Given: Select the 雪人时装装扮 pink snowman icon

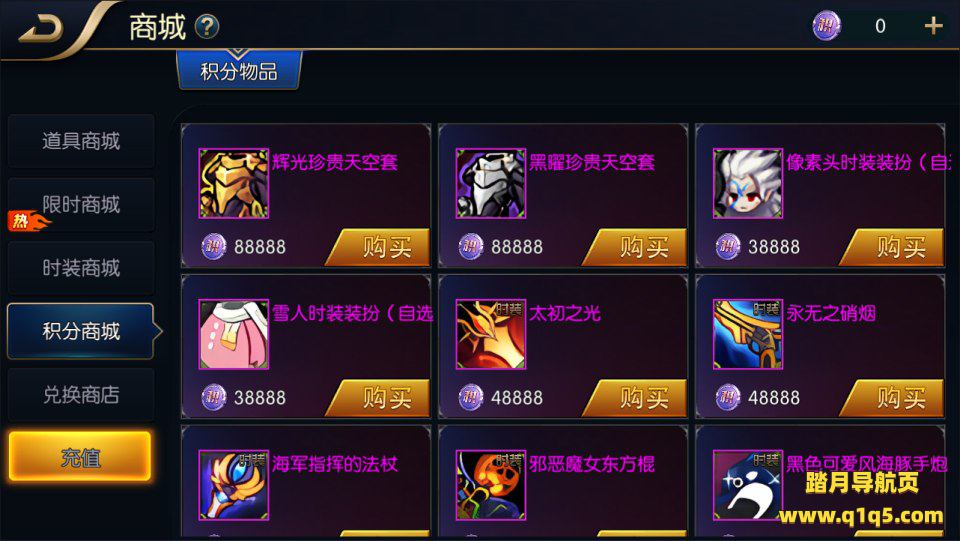Looking at the screenshot, I should [x=234, y=334].
